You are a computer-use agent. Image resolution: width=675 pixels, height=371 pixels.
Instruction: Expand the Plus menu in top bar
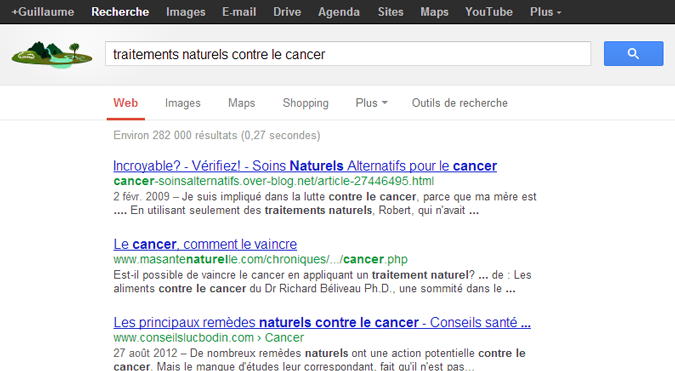click(x=545, y=12)
